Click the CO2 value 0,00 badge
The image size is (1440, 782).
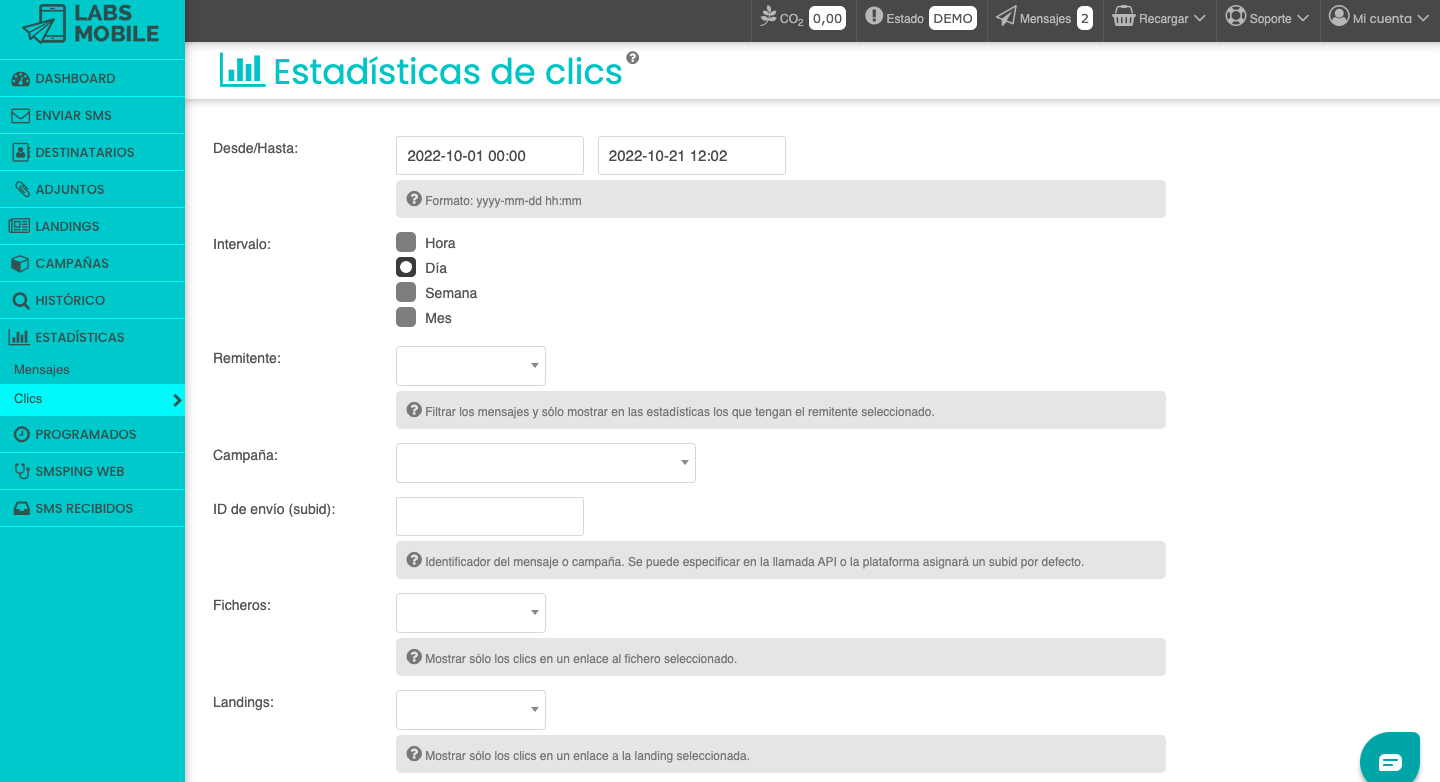(827, 18)
